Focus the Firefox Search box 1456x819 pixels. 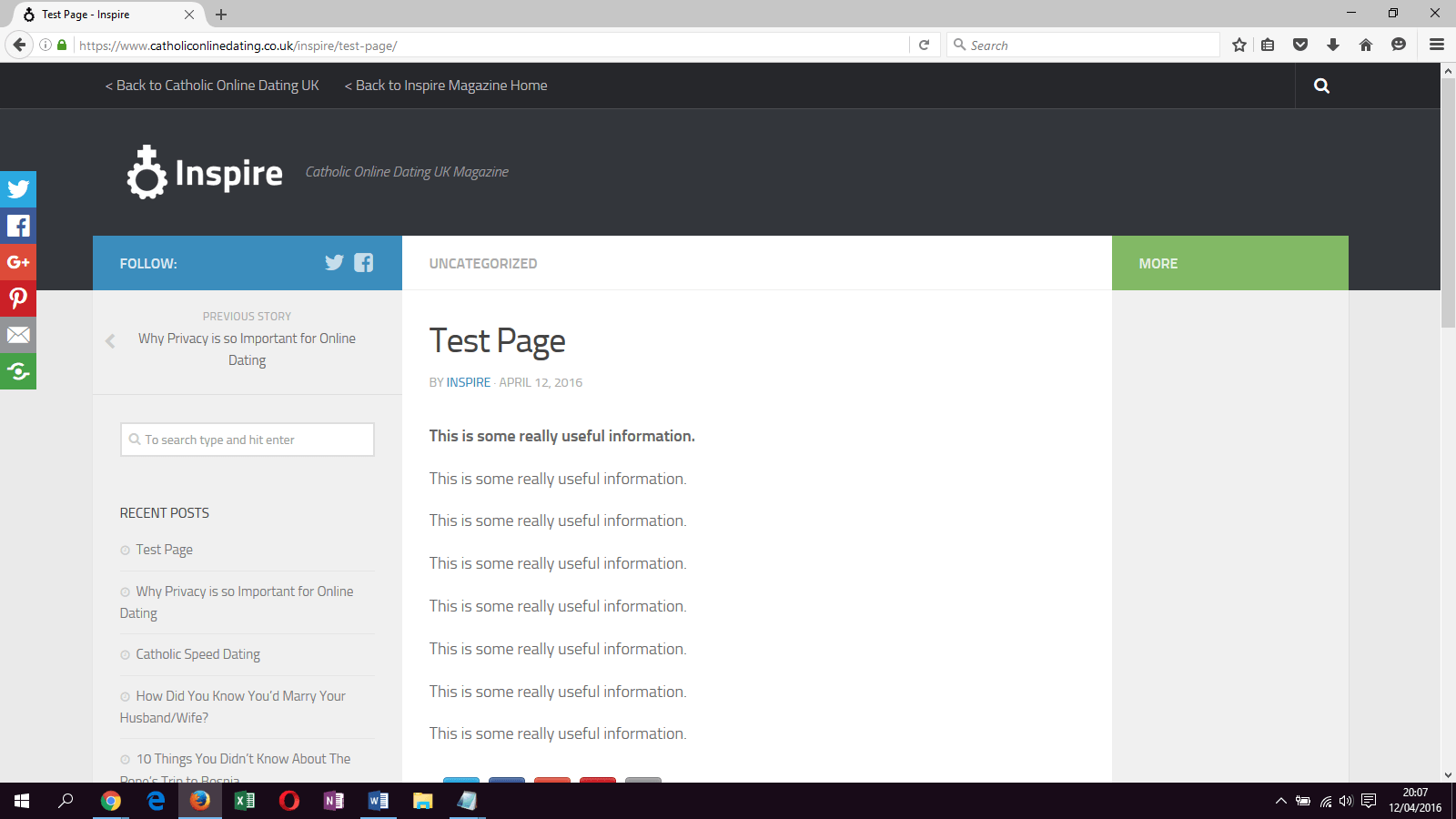click(1083, 45)
